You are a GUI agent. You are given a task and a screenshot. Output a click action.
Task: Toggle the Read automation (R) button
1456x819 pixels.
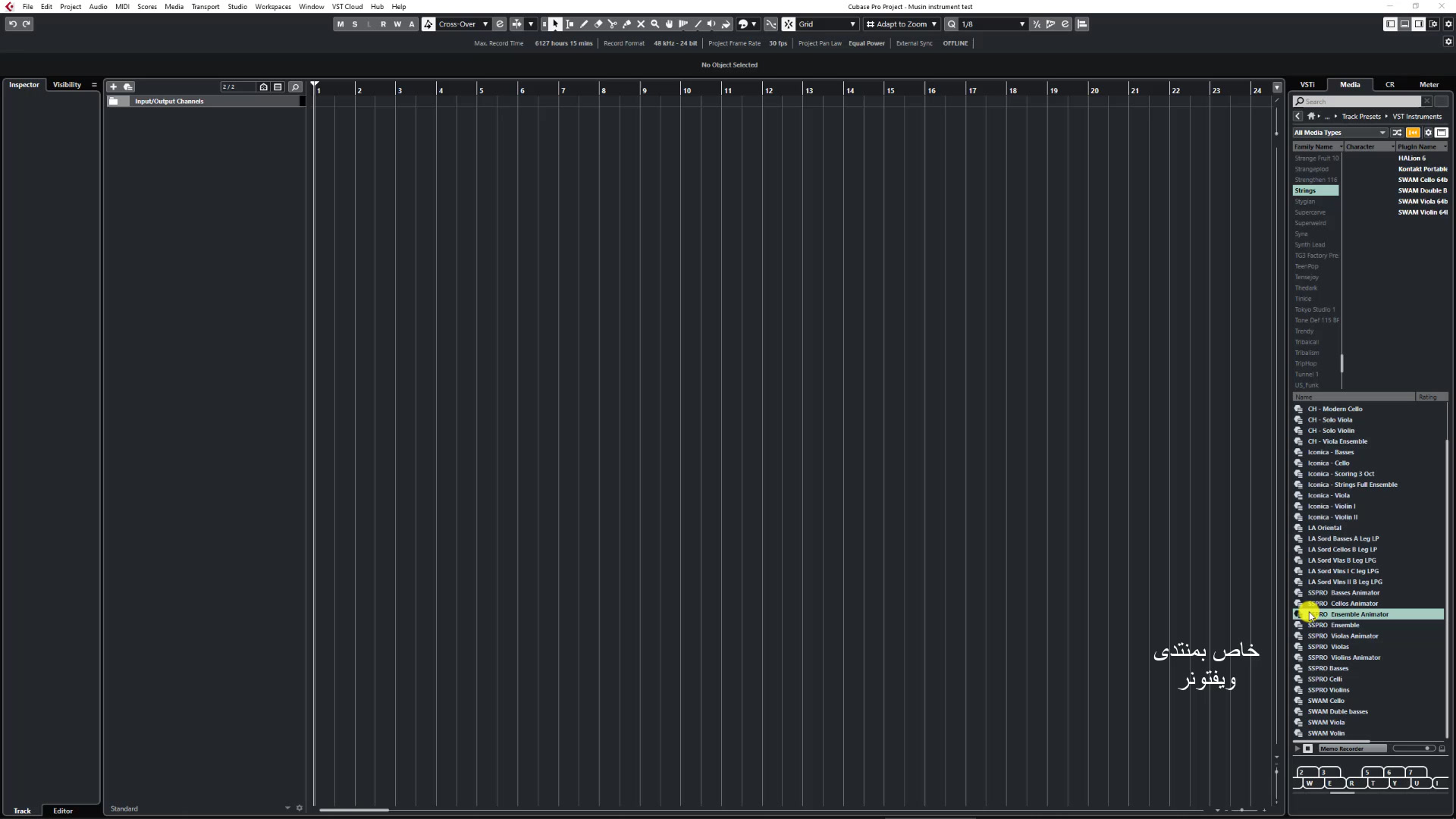click(x=383, y=24)
